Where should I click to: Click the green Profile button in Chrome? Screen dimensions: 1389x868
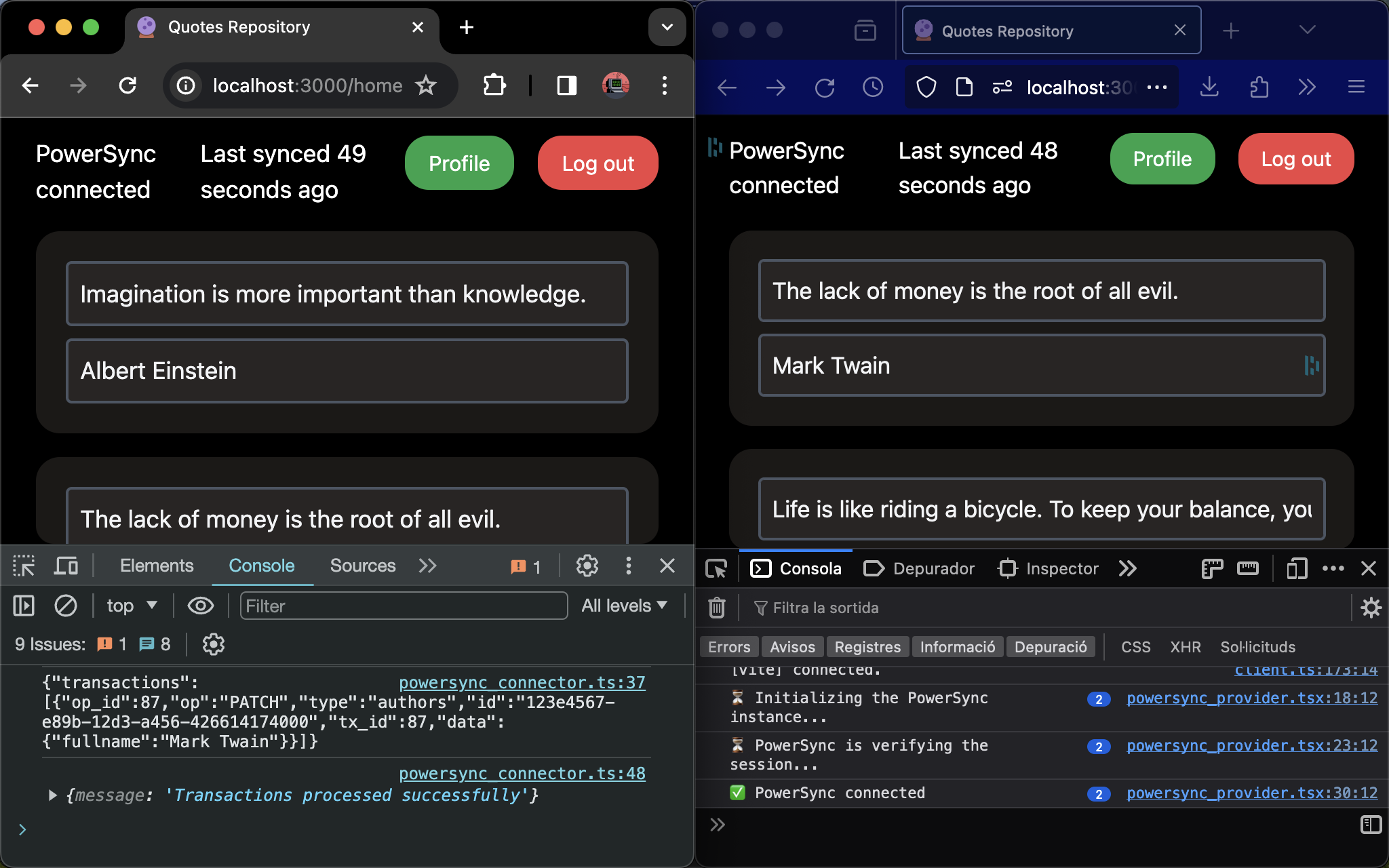(459, 163)
